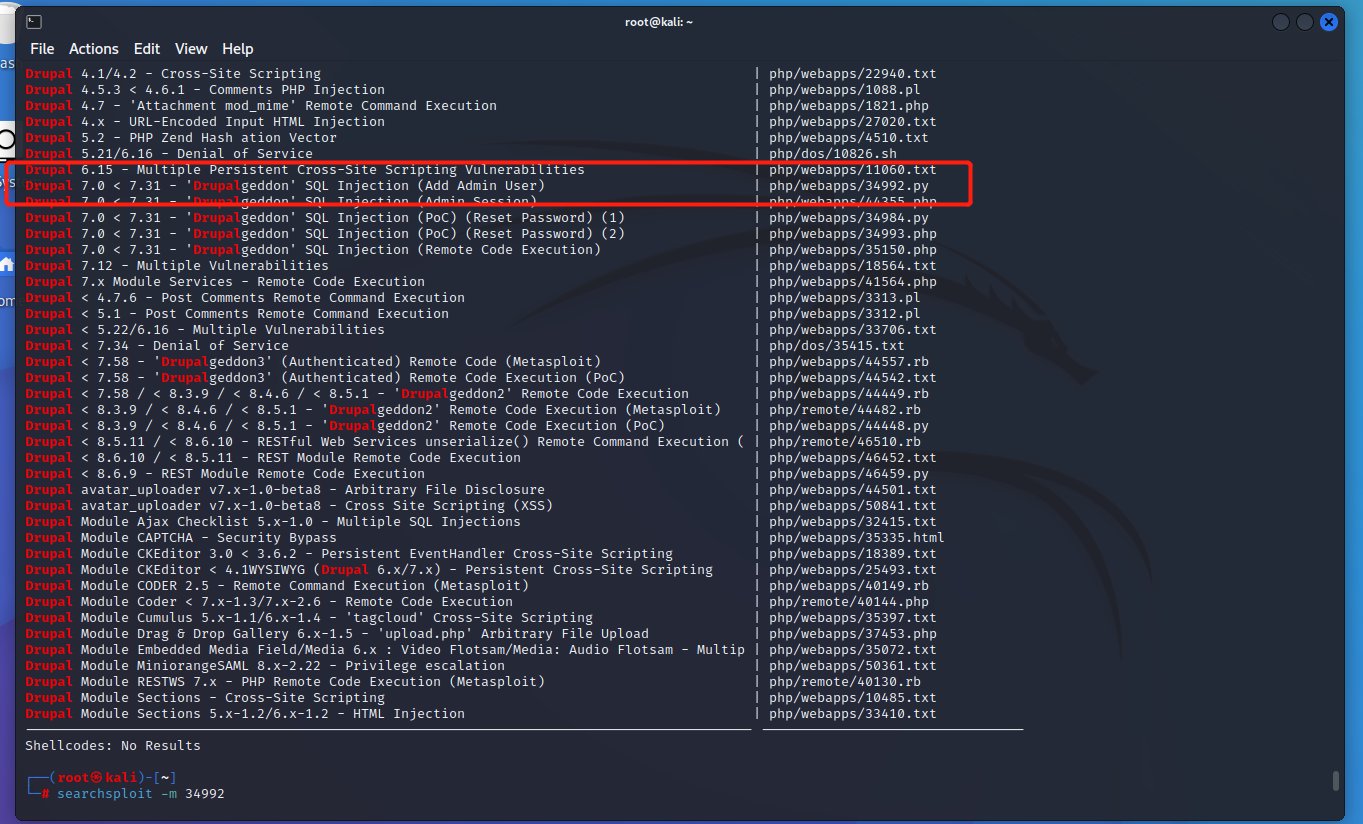The height and width of the screenshot is (824, 1363).
Task: Click 'Module MiniorangeSAML 8.x-2.22 - Privilege escalation' entry
Action: tap(293, 666)
